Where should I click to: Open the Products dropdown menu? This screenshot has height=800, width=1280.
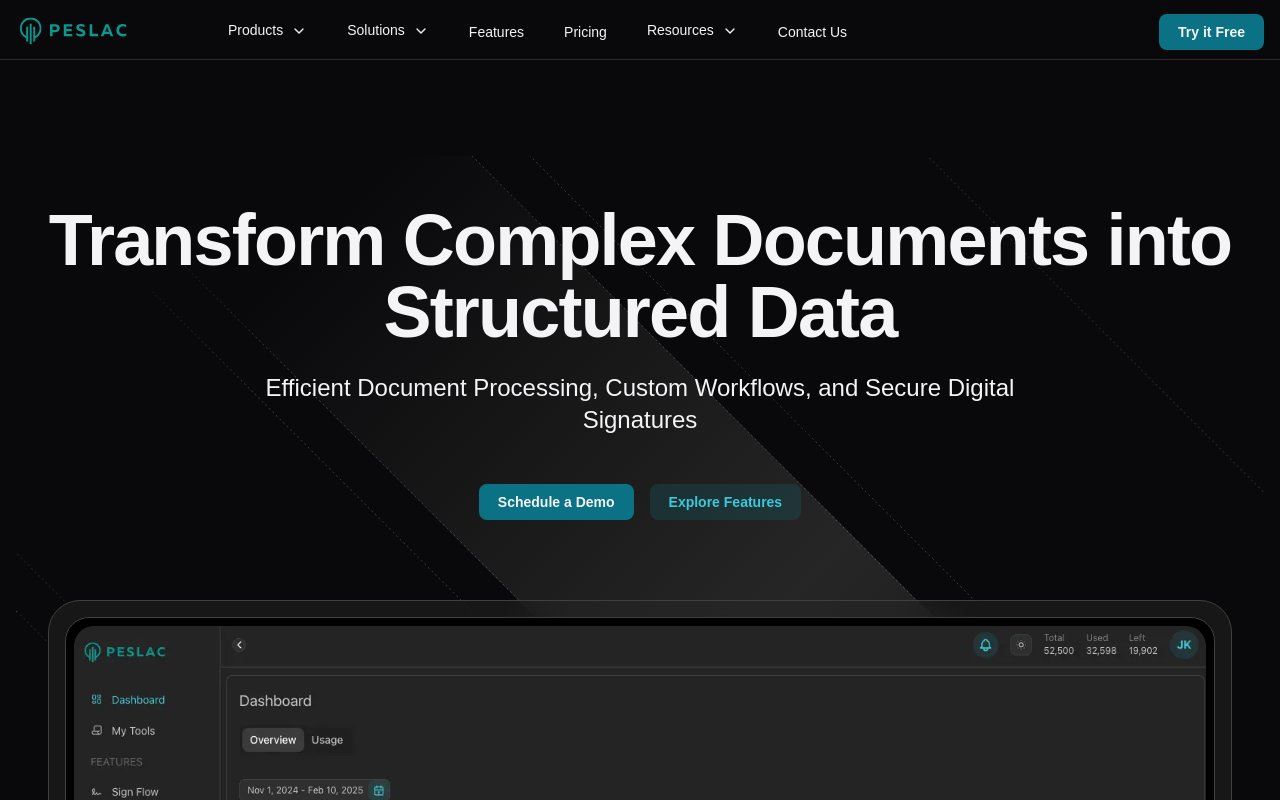pyautogui.click(x=266, y=30)
